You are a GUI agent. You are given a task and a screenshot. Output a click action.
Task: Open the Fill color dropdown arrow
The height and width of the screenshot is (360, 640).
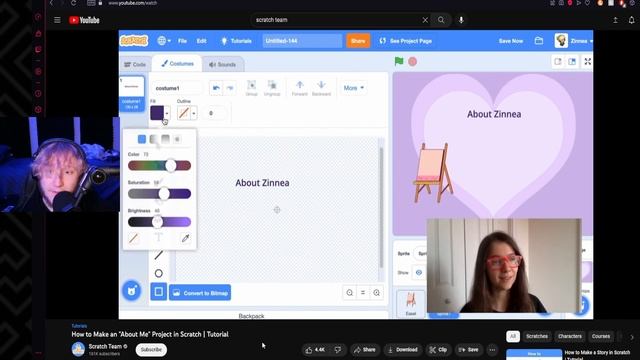(167, 113)
